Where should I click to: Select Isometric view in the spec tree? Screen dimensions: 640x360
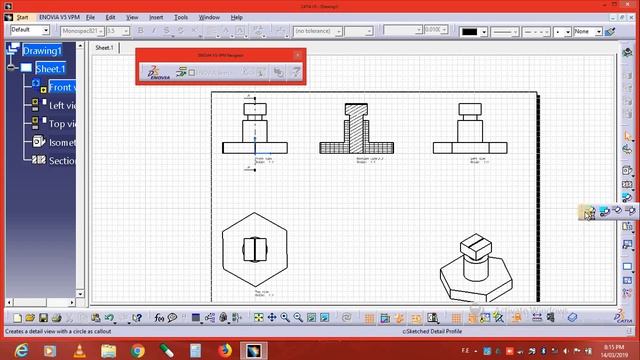tap(62, 142)
